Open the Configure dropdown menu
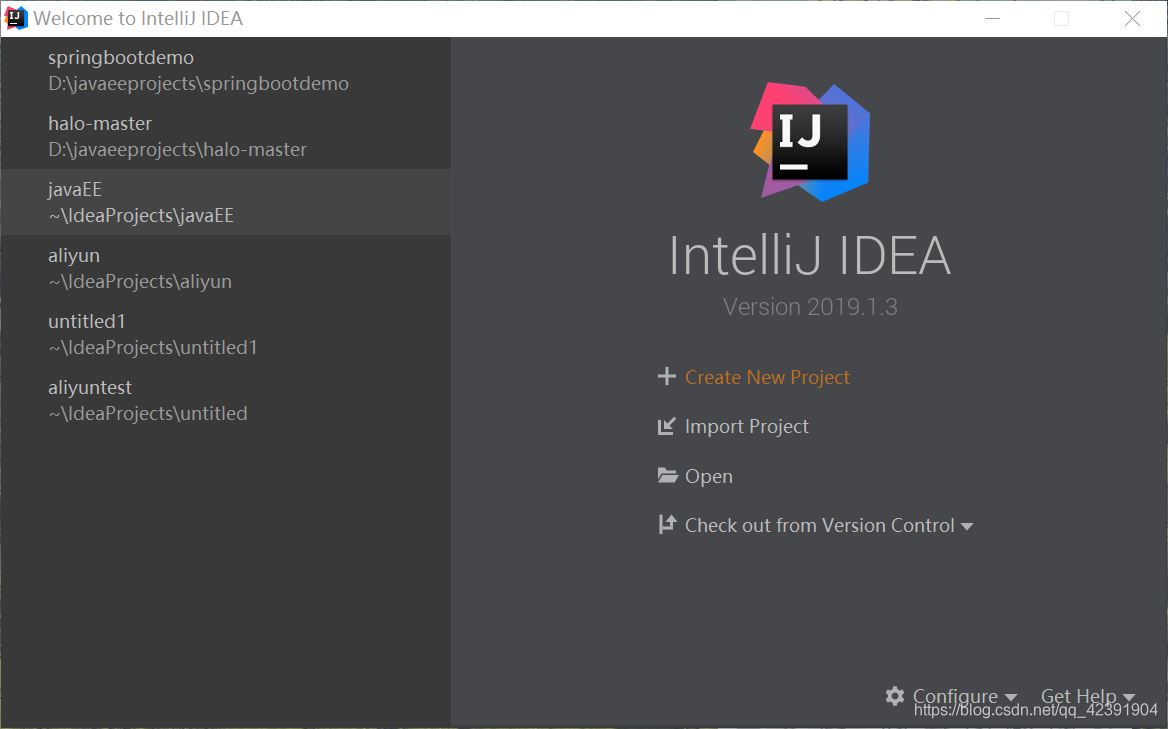The height and width of the screenshot is (729, 1168). pos(964,696)
